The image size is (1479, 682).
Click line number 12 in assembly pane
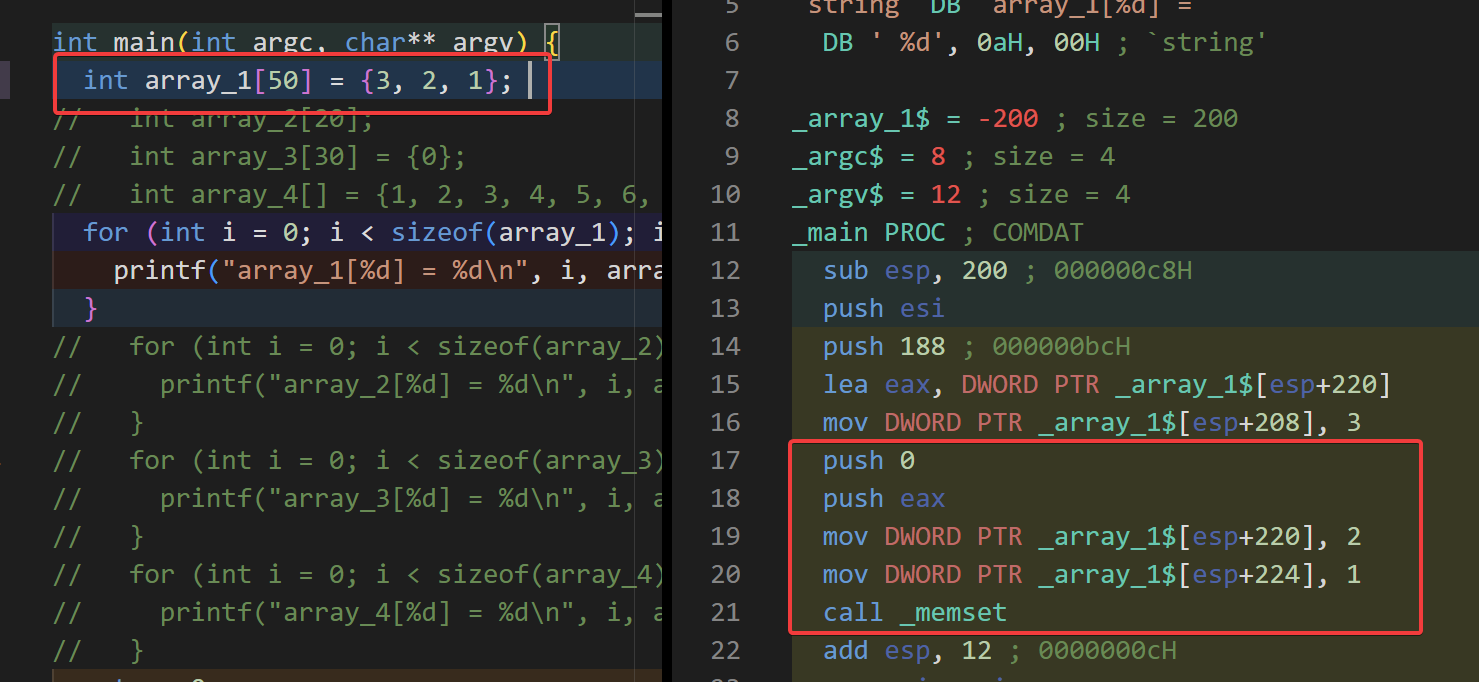click(725, 271)
